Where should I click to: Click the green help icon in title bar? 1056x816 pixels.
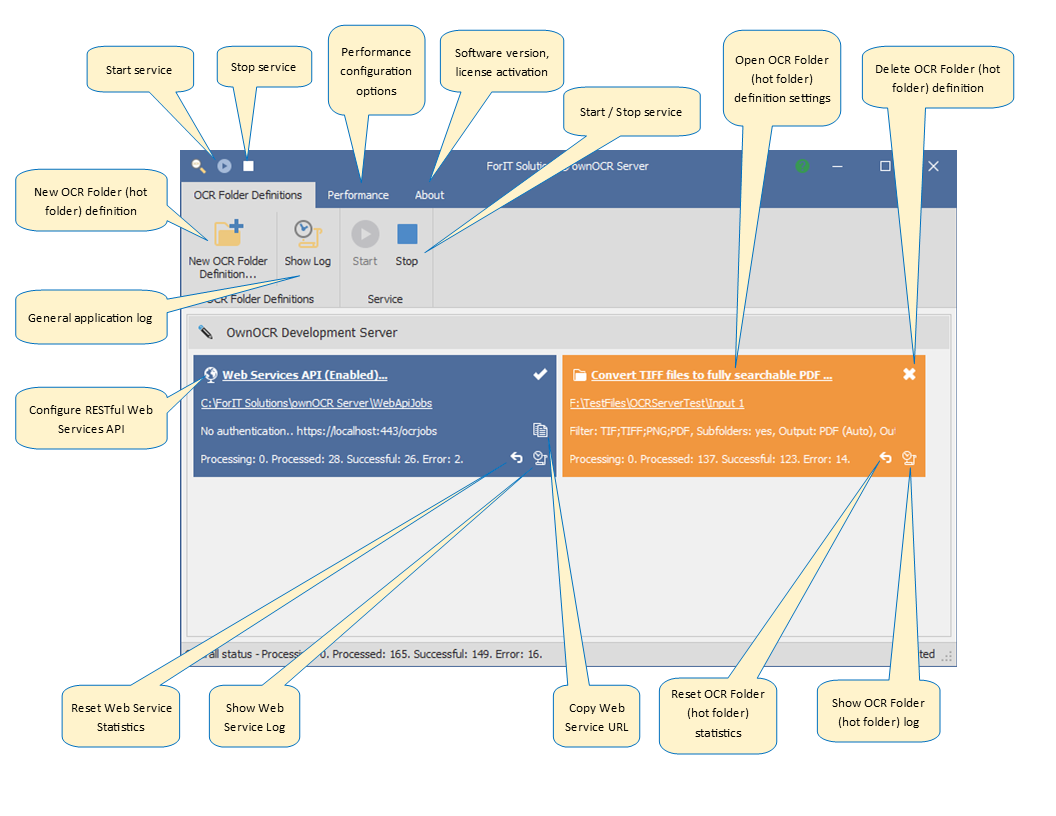802,166
